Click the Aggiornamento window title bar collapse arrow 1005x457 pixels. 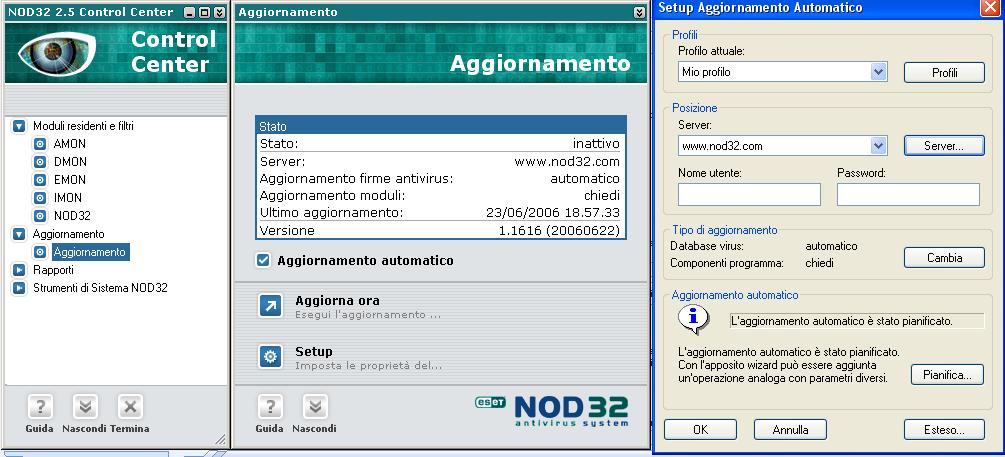click(x=639, y=12)
